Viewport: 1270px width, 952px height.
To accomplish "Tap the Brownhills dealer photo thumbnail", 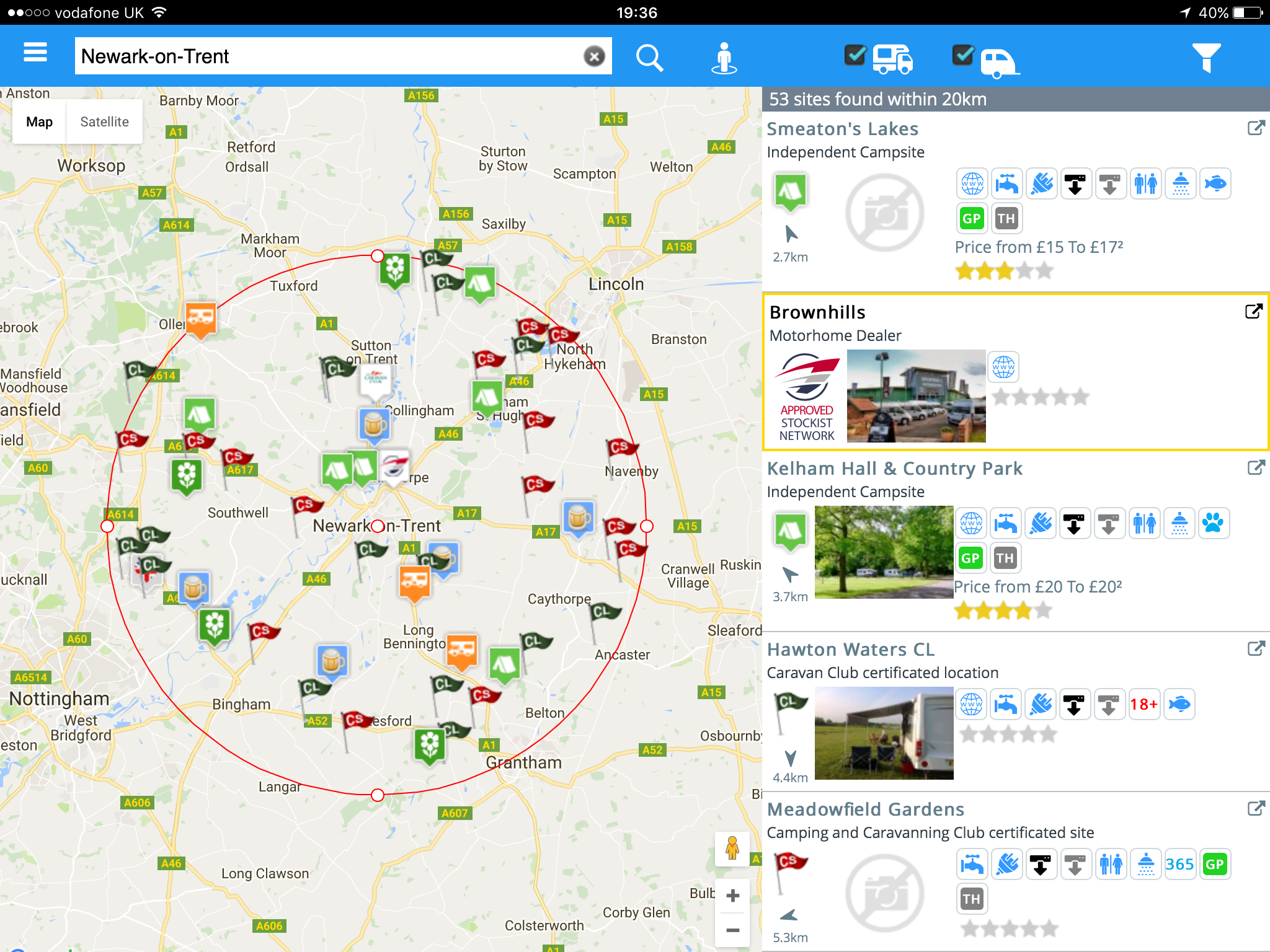I will (916, 395).
